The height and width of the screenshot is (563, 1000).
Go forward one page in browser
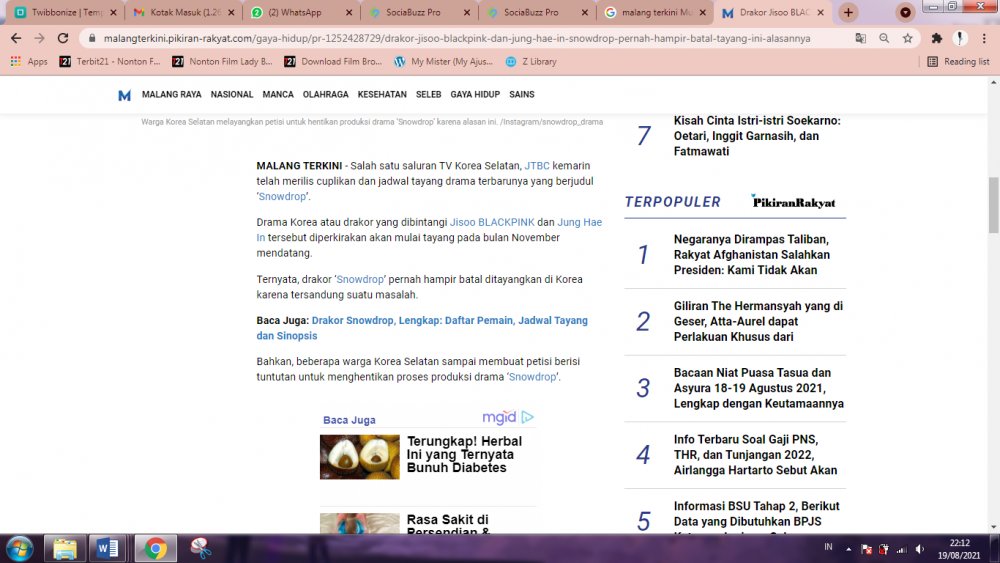pos(40,38)
